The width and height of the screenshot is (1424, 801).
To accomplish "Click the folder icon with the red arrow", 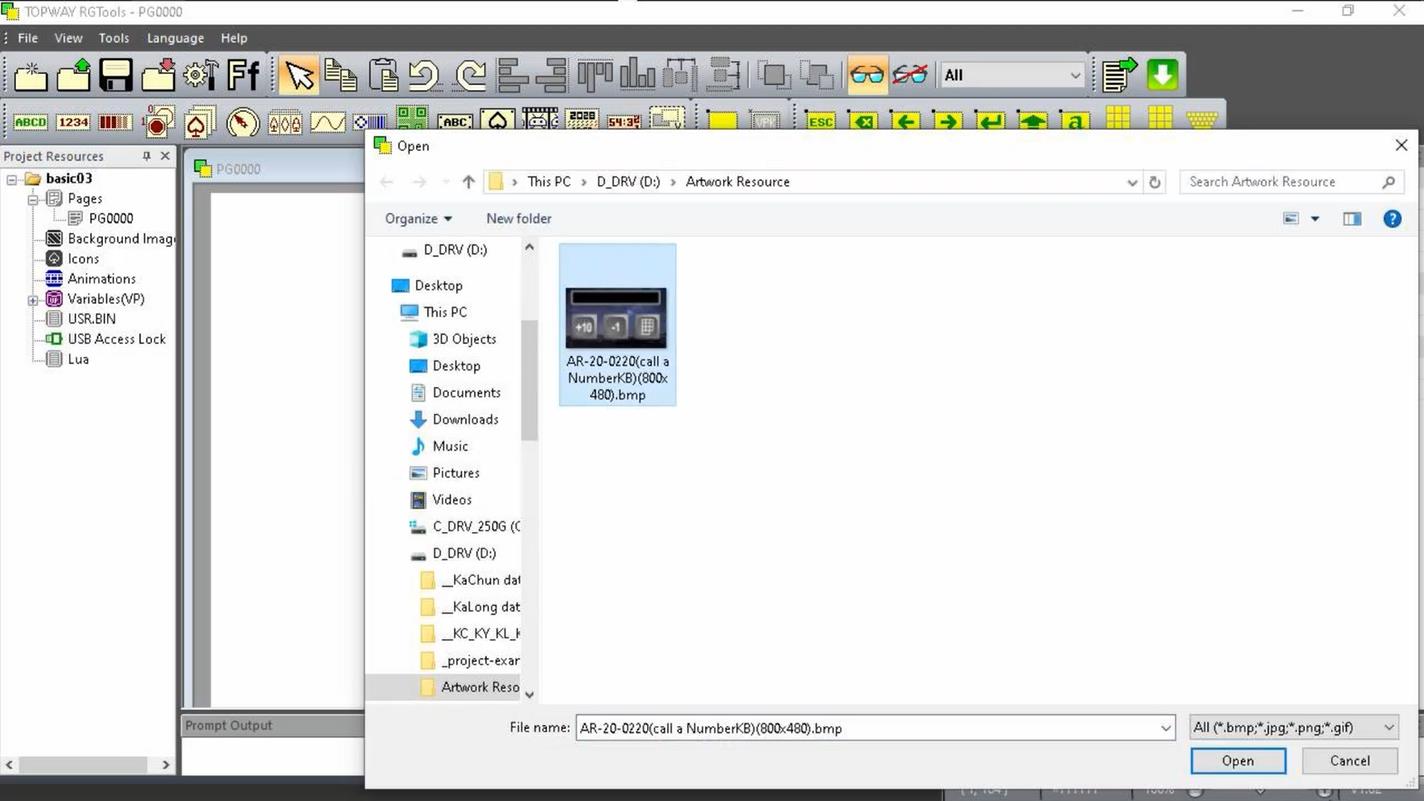I will click(158, 75).
